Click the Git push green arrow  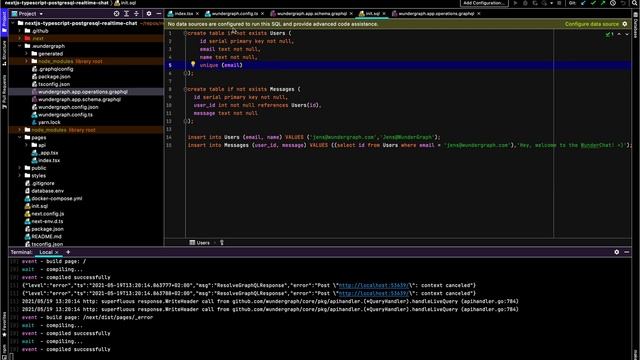pos(603,3)
